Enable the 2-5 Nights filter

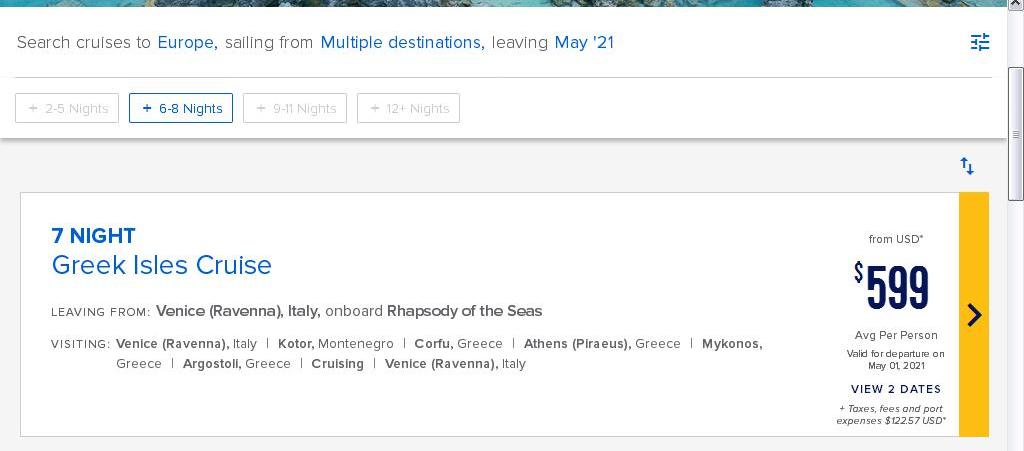point(67,108)
